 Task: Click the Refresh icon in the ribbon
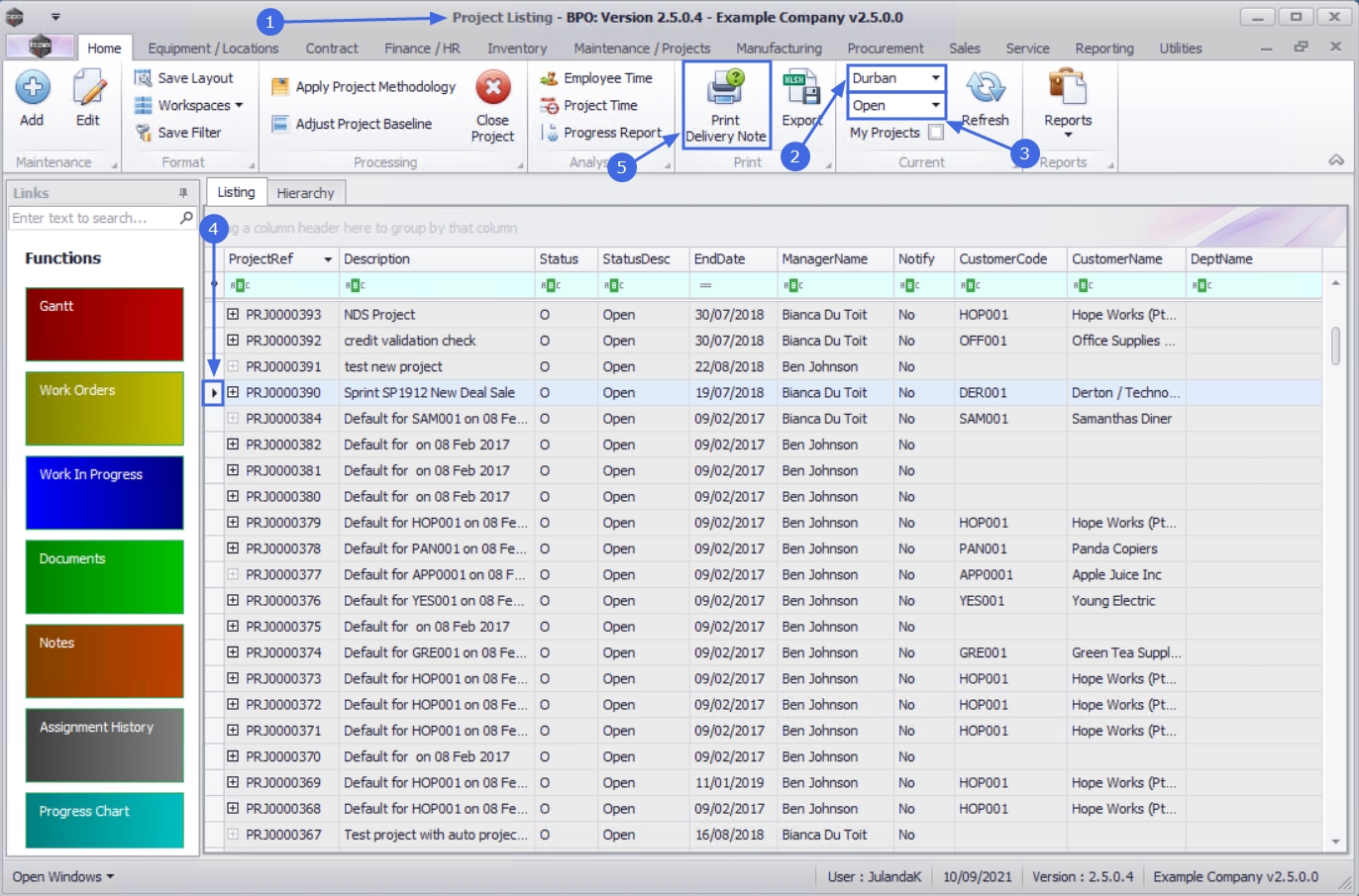985,89
